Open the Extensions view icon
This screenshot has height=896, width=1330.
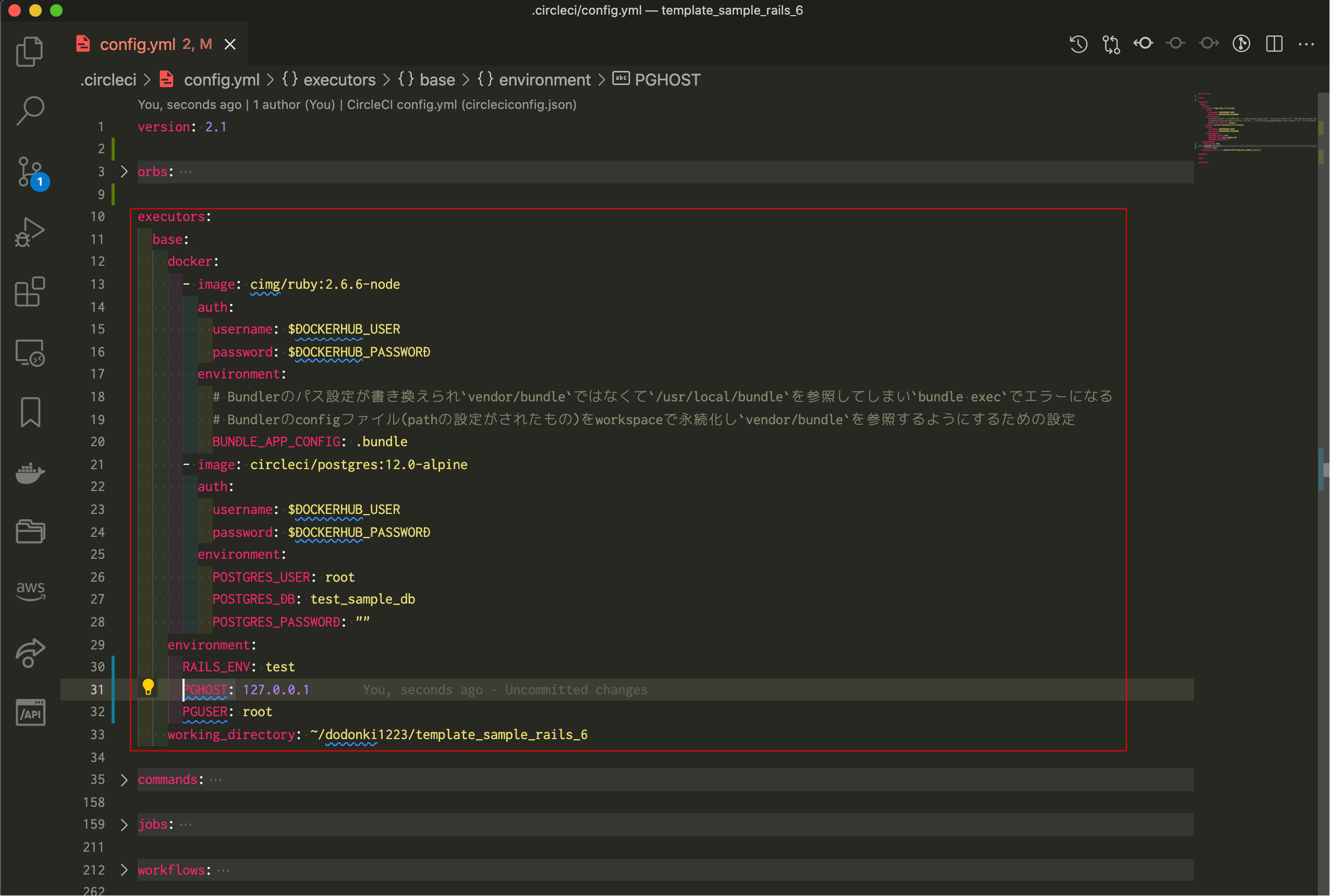click(x=30, y=292)
